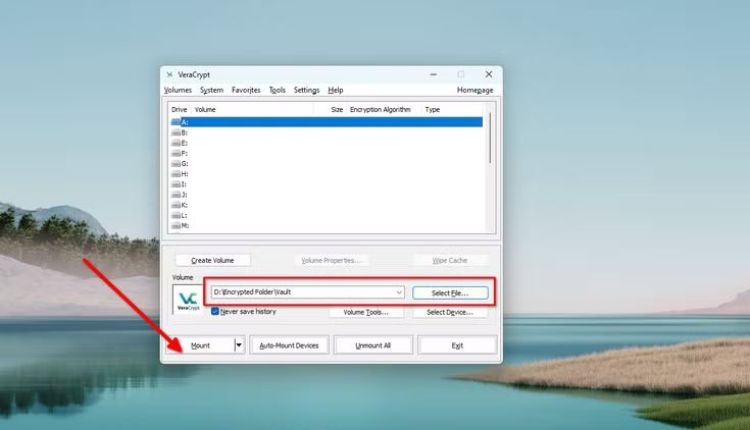Click the Select File button
The image size is (750, 430).
pos(449,293)
